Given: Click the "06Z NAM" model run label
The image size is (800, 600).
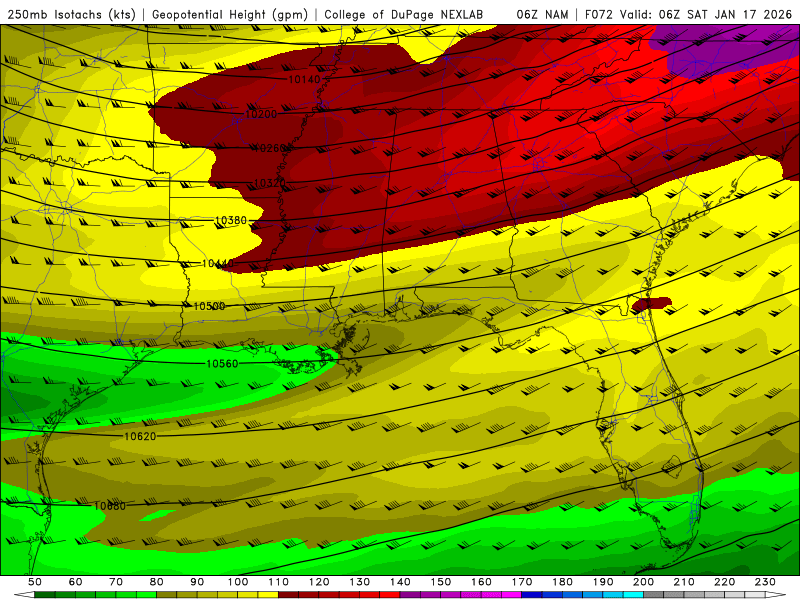Looking at the screenshot, I should 542,15.
